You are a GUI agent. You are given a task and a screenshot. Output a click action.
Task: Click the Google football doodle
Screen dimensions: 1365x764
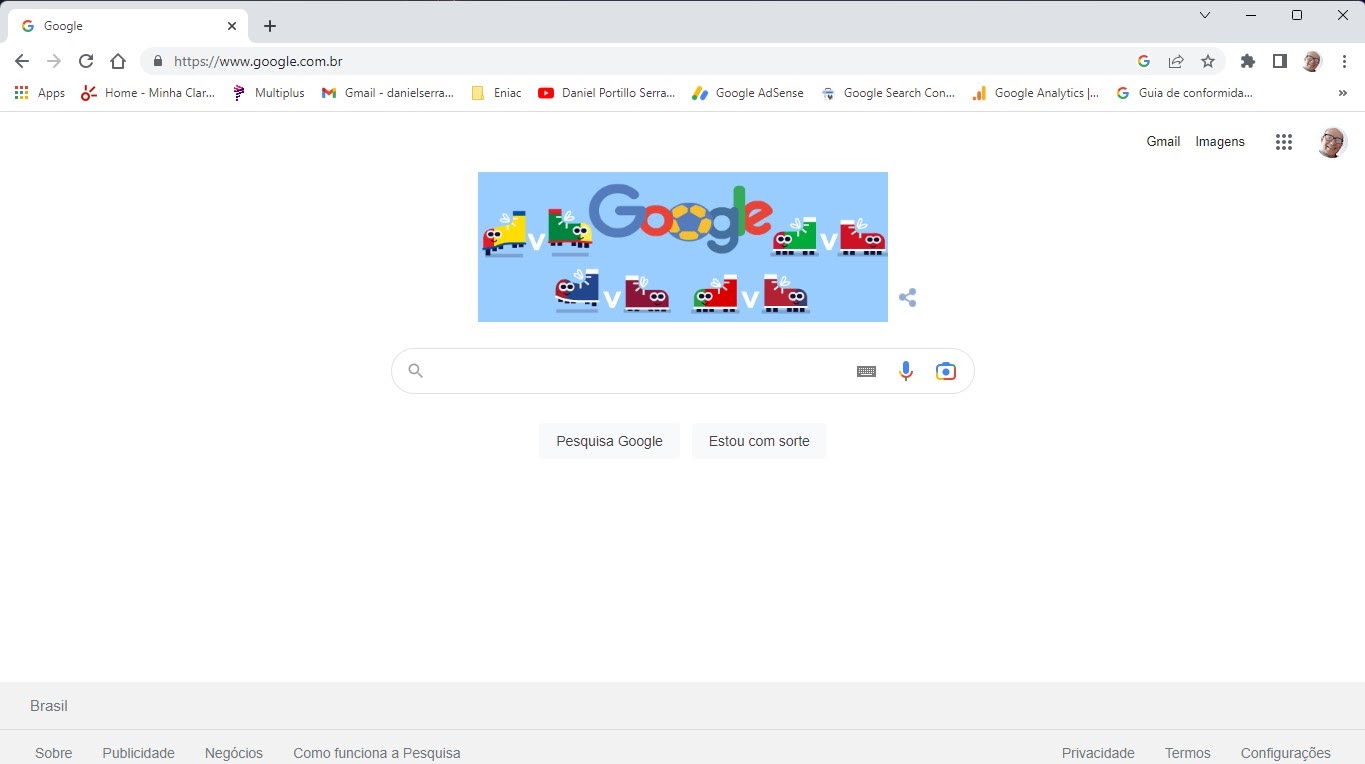(683, 247)
